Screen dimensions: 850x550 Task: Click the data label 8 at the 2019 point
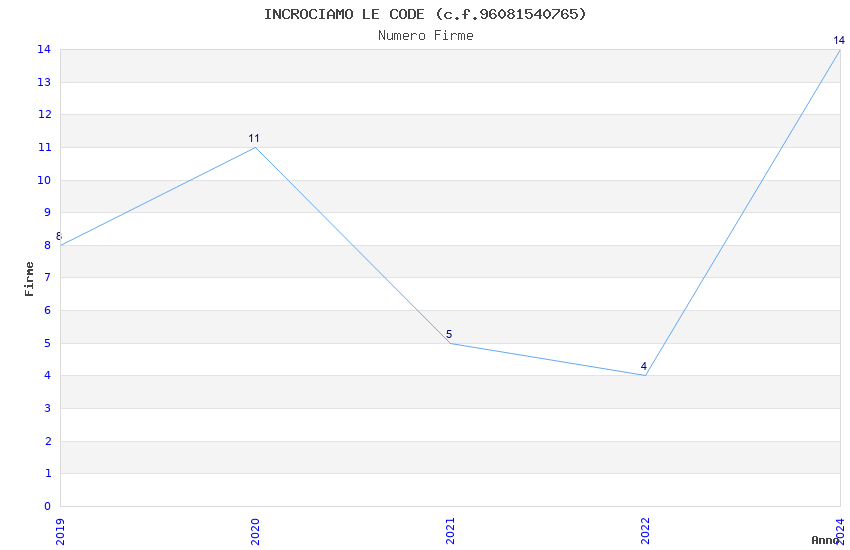click(x=59, y=236)
